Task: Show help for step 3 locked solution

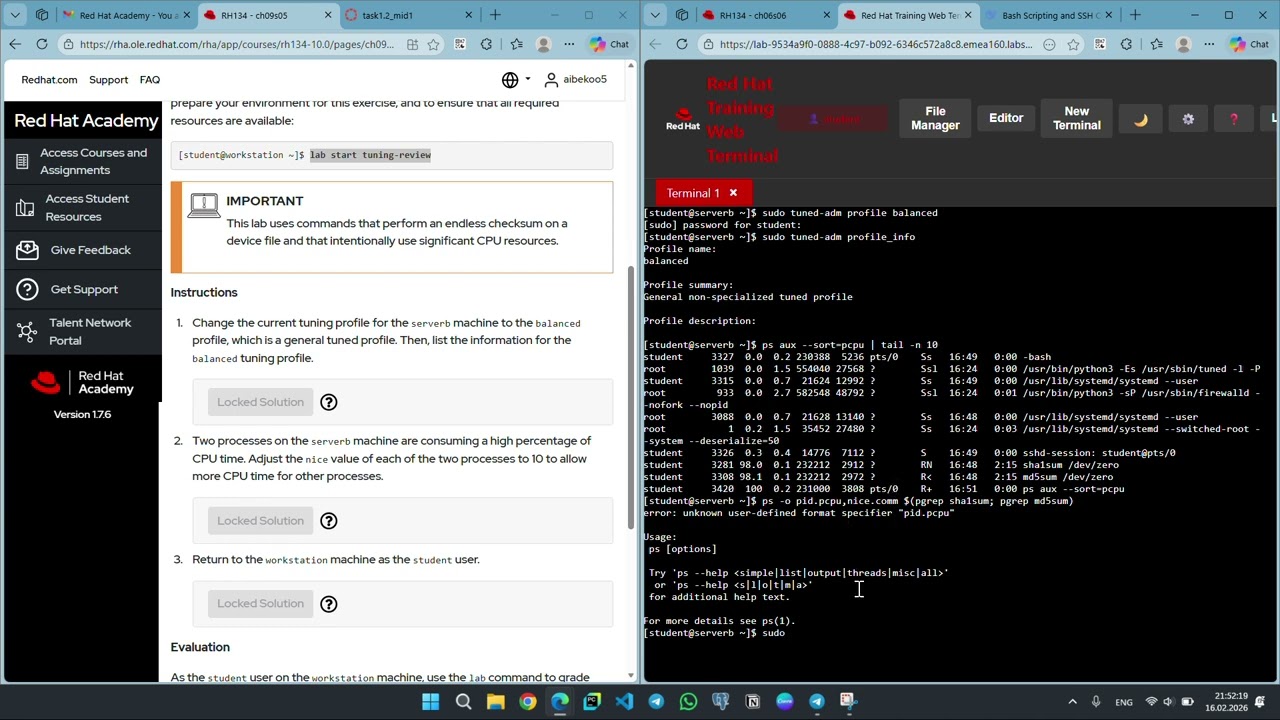Action: pos(328,604)
